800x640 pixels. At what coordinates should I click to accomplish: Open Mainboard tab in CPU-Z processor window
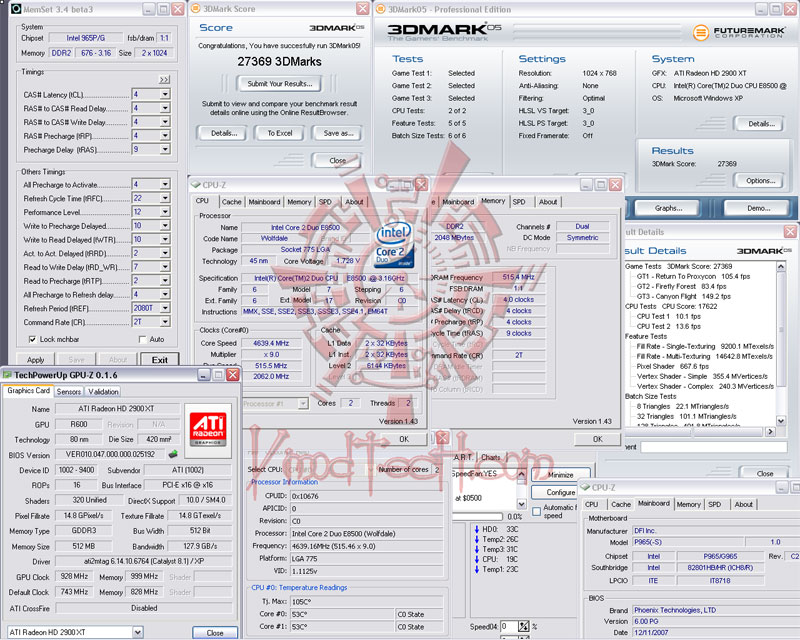[264, 202]
